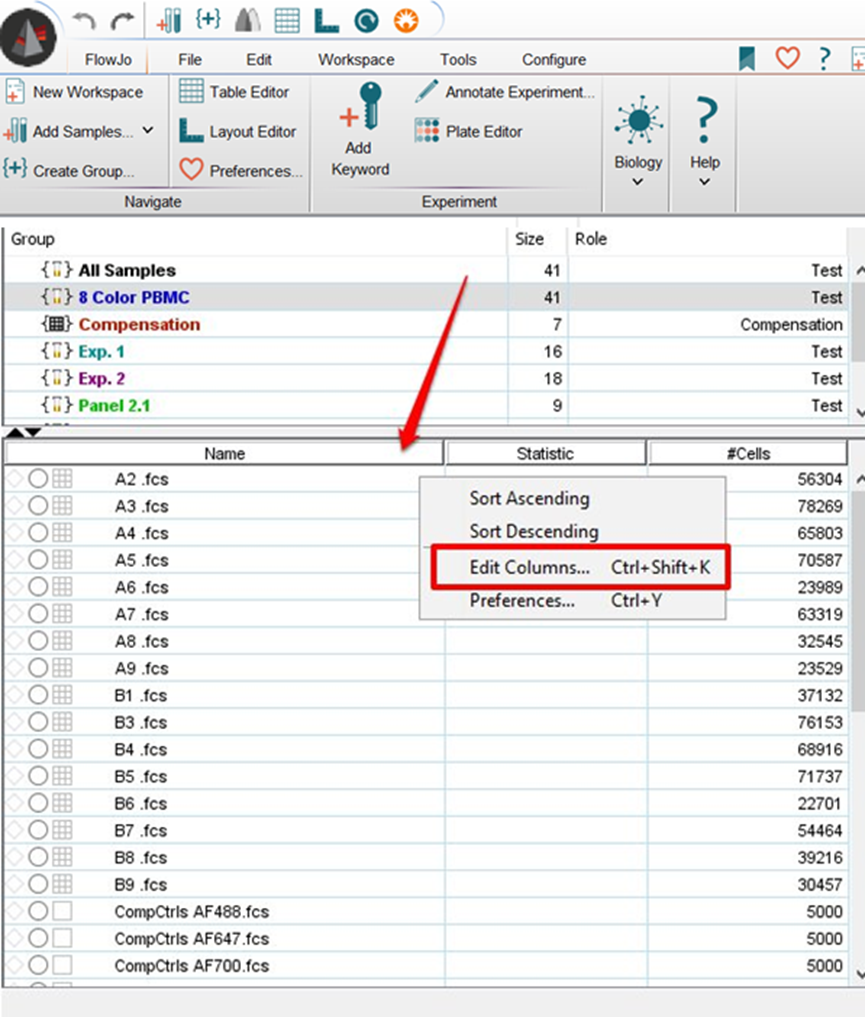Toggle the circle on the B6 .fcs row
The image size is (865, 1017).
38,803
